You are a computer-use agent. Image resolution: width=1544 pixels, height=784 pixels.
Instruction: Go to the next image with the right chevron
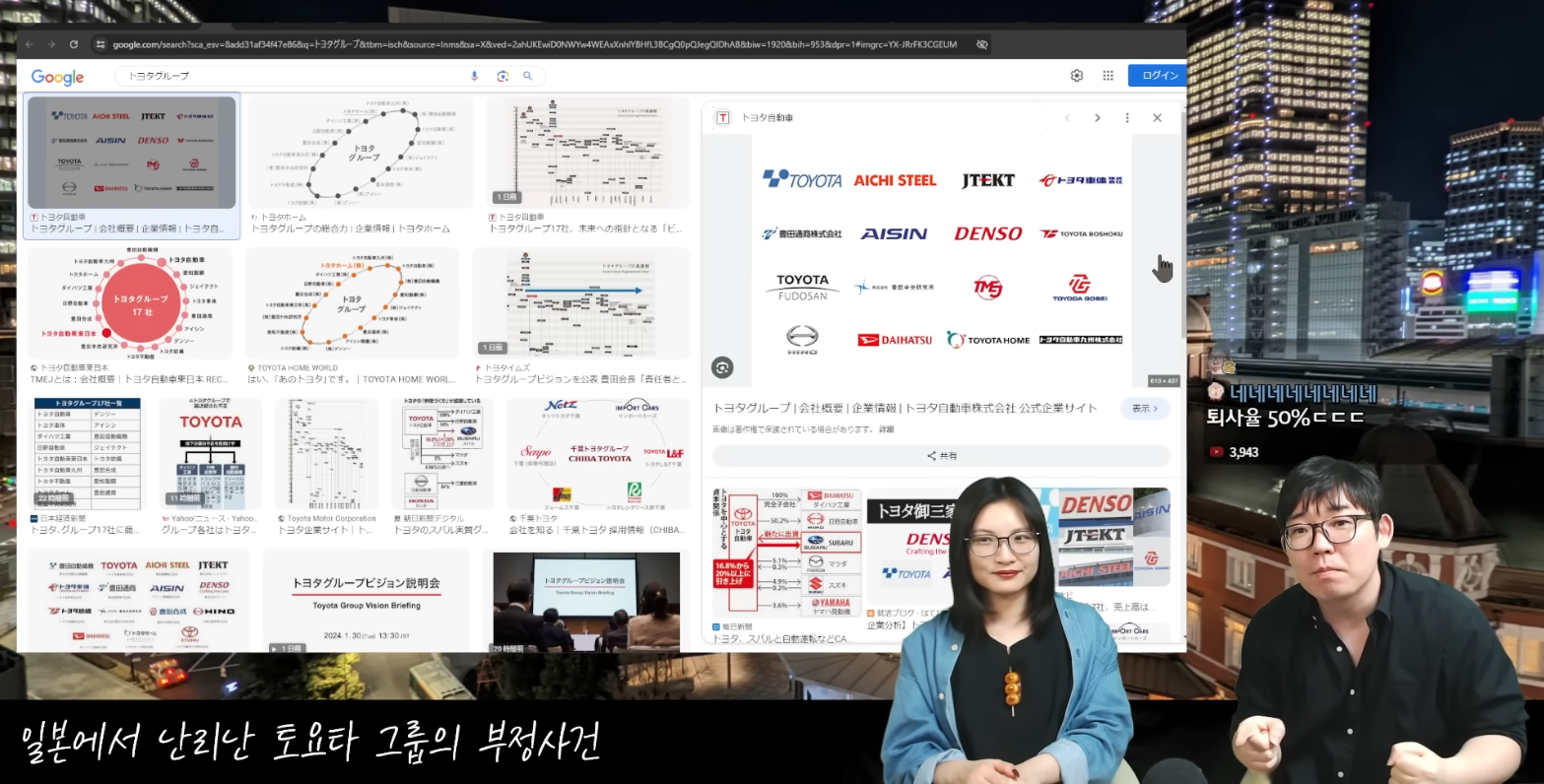[1098, 116]
